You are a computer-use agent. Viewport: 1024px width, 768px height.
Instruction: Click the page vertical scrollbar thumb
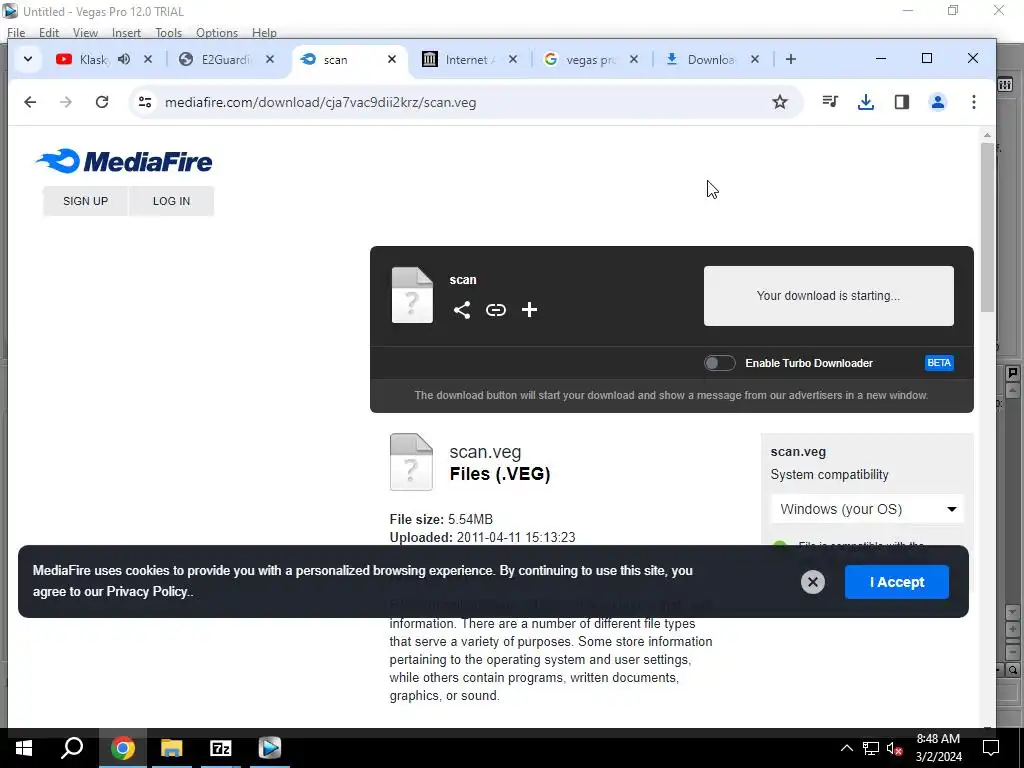[x=987, y=227]
